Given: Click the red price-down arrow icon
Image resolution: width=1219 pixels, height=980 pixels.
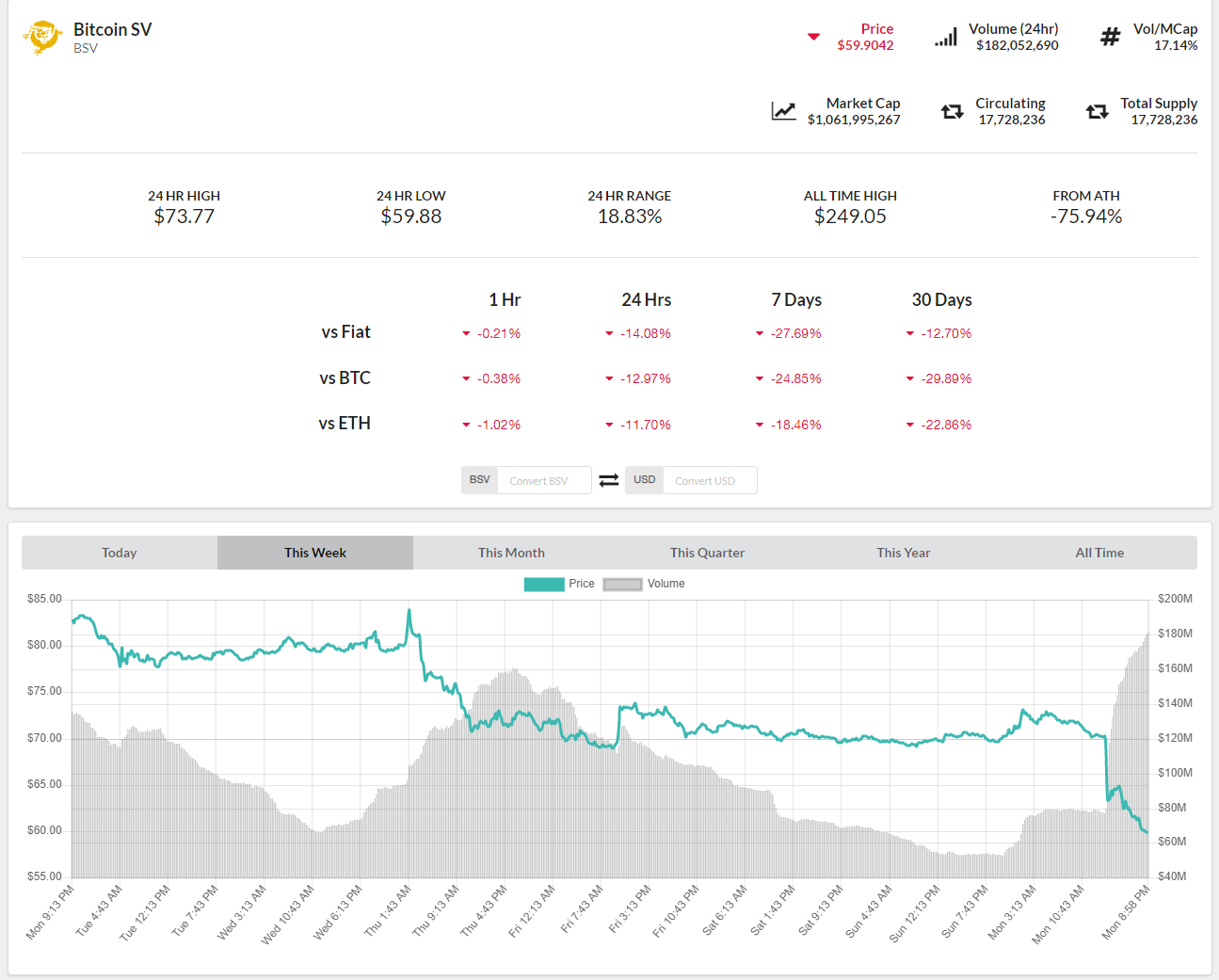Looking at the screenshot, I should (x=813, y=37).
